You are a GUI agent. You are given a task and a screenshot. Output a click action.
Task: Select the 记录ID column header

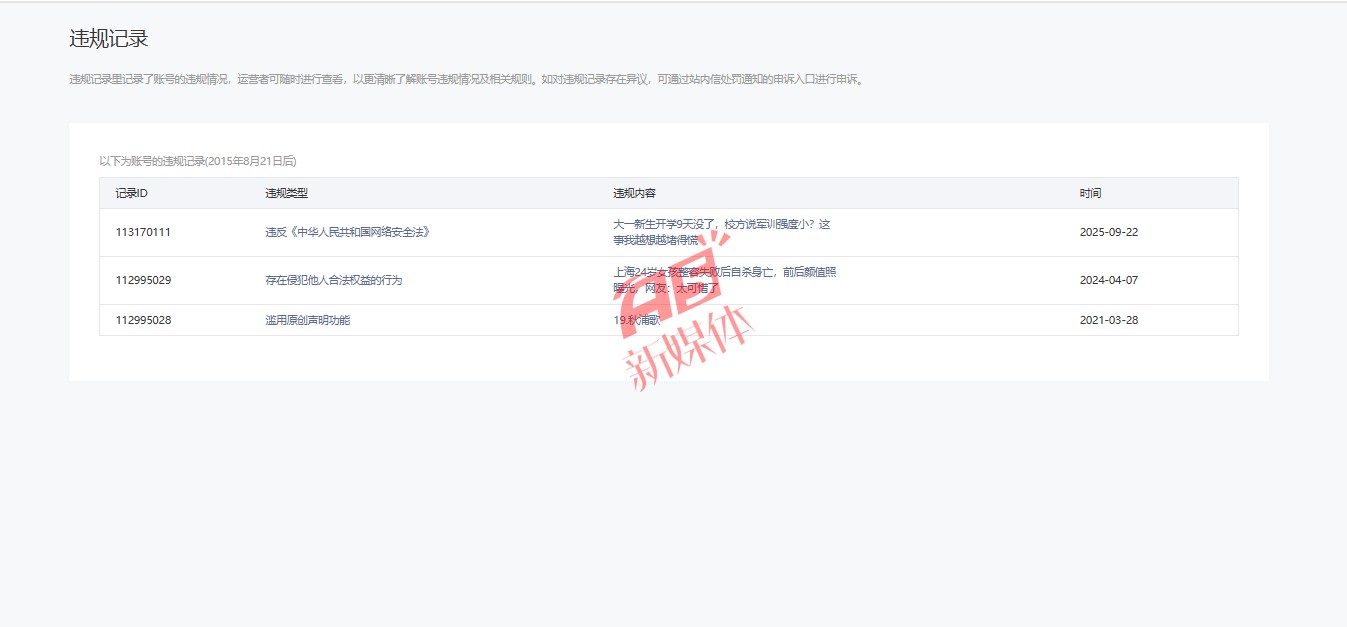coord(132,193)
